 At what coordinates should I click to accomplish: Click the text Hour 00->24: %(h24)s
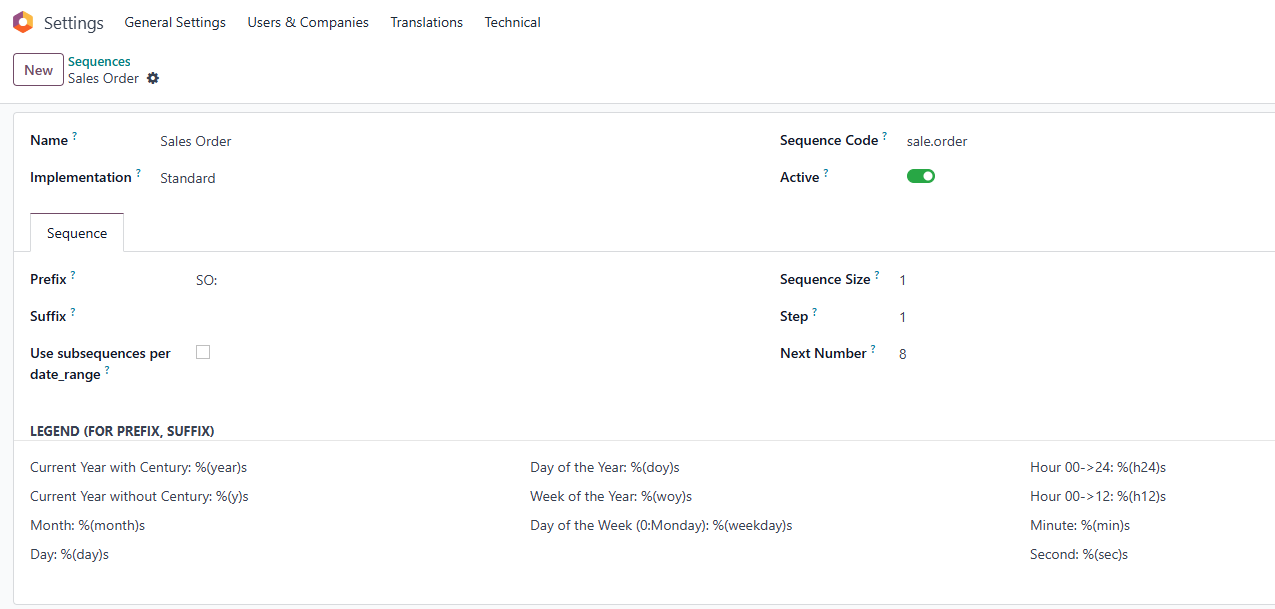point(1098,467)
